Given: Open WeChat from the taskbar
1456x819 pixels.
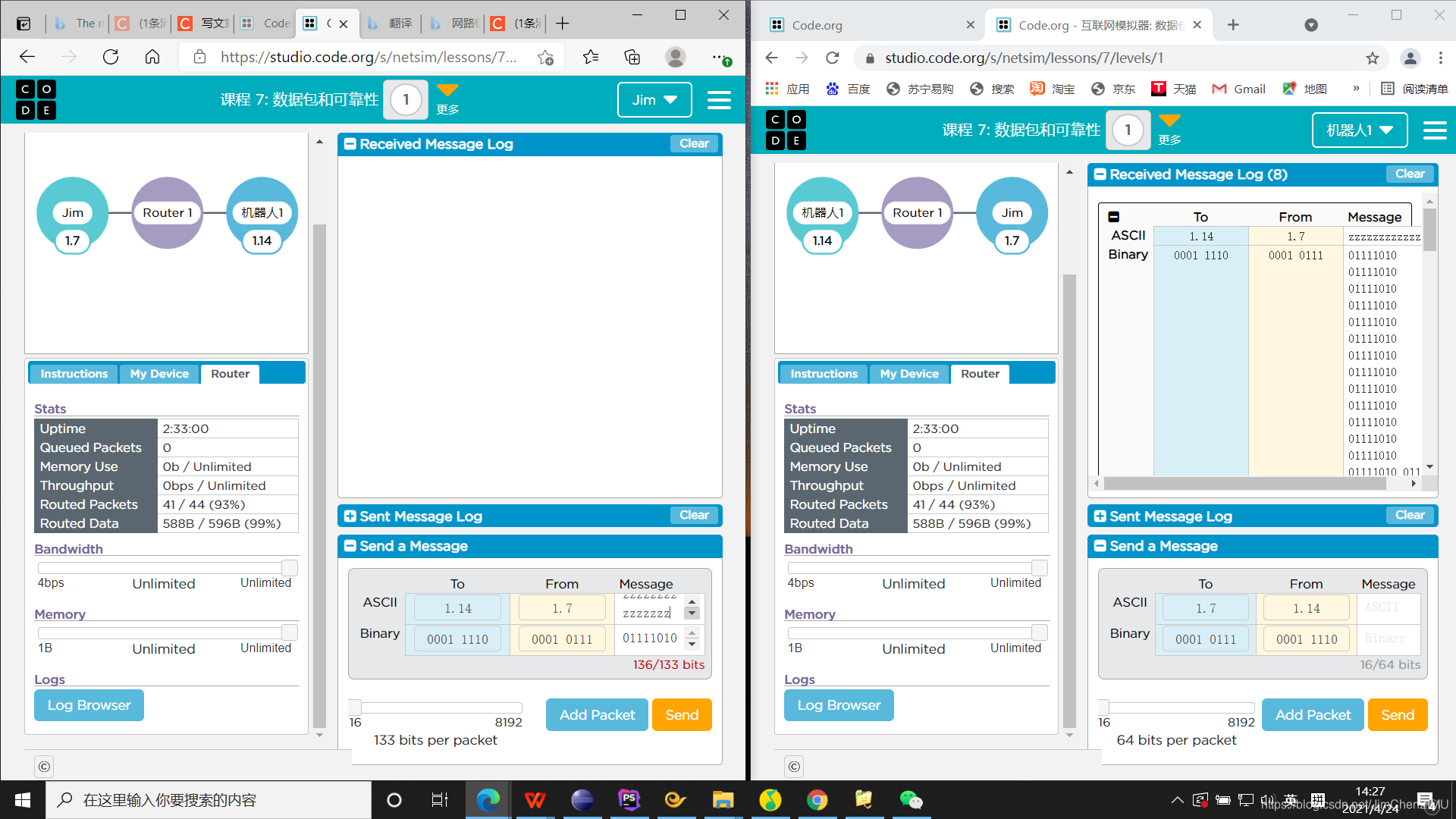Looking at the screenshot, I should point(910,799).
